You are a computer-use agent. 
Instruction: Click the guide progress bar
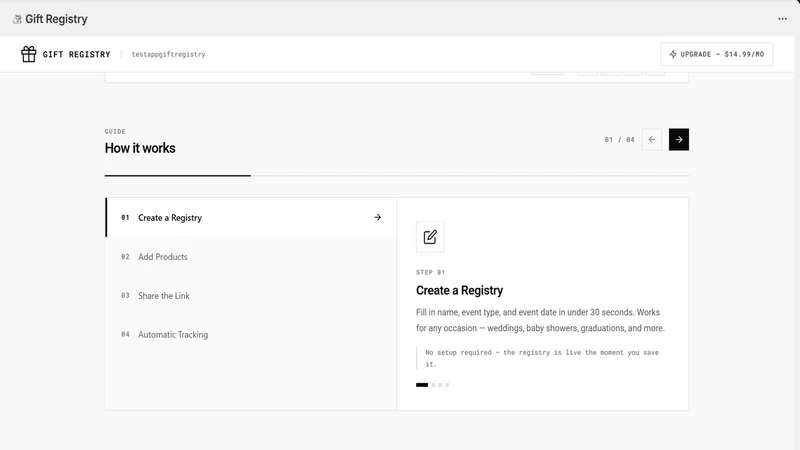[x=397, y=176]
